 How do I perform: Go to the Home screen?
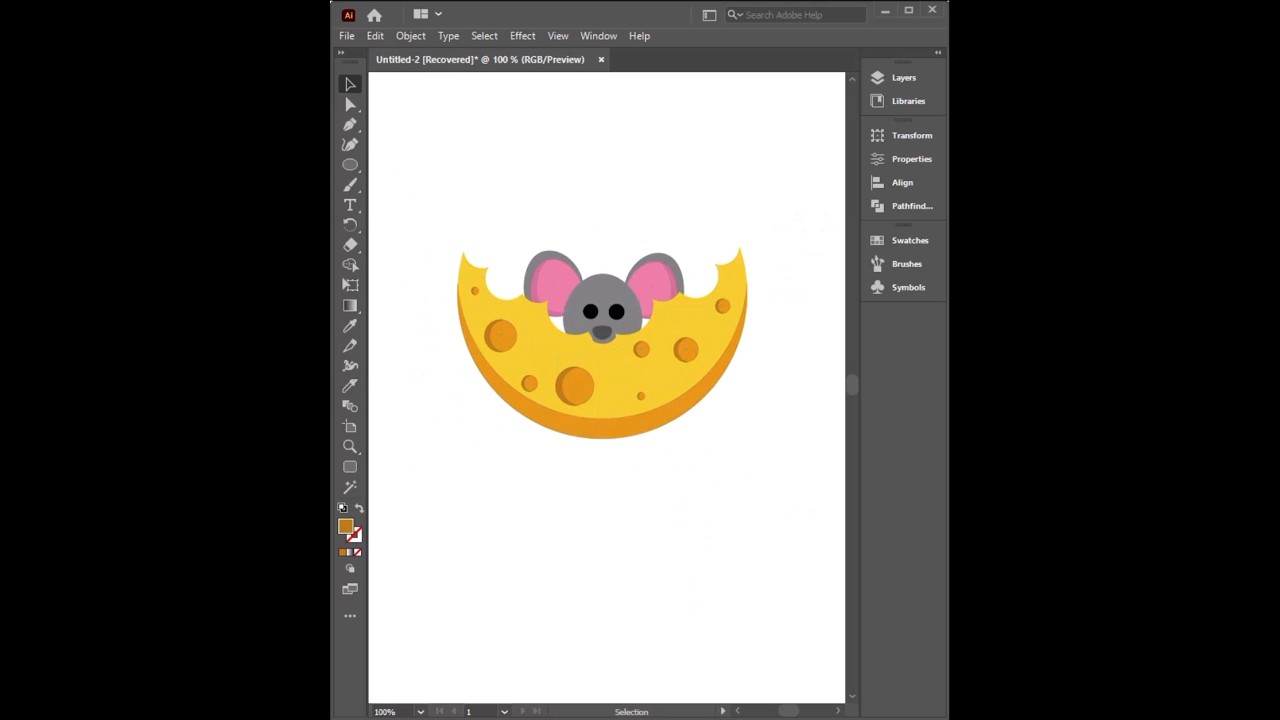(374, 15)
